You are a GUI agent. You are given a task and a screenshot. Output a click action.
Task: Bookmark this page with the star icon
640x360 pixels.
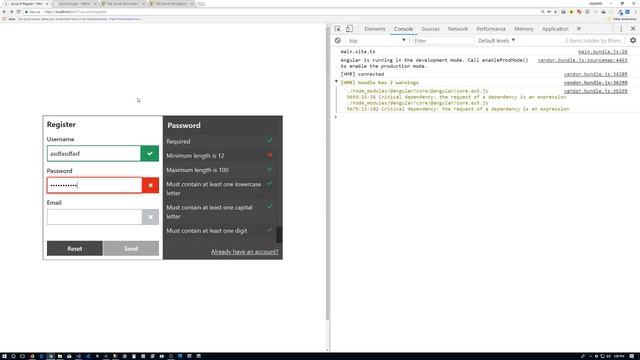click(556, 12)
